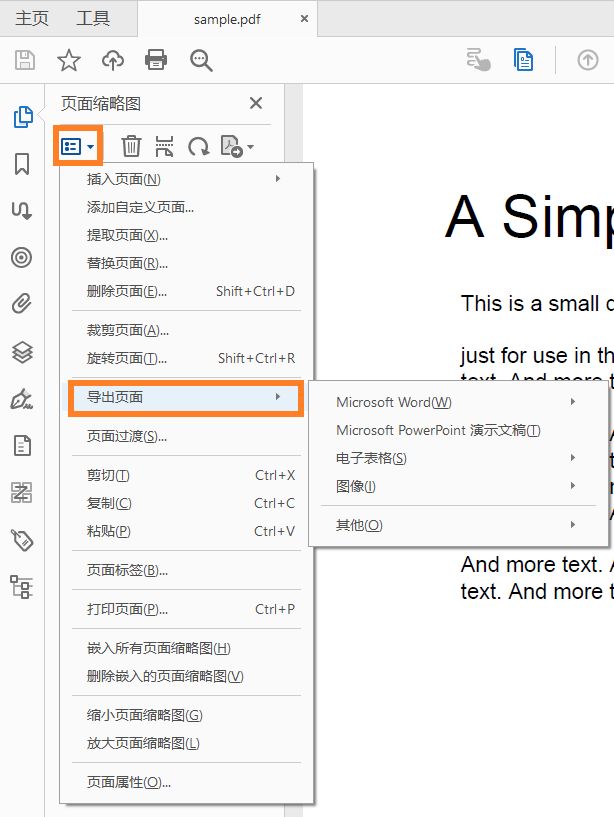This screenshot has width=614, height=817.
Task: Delete selected page with trash icon
Action: tap(131, 146)
